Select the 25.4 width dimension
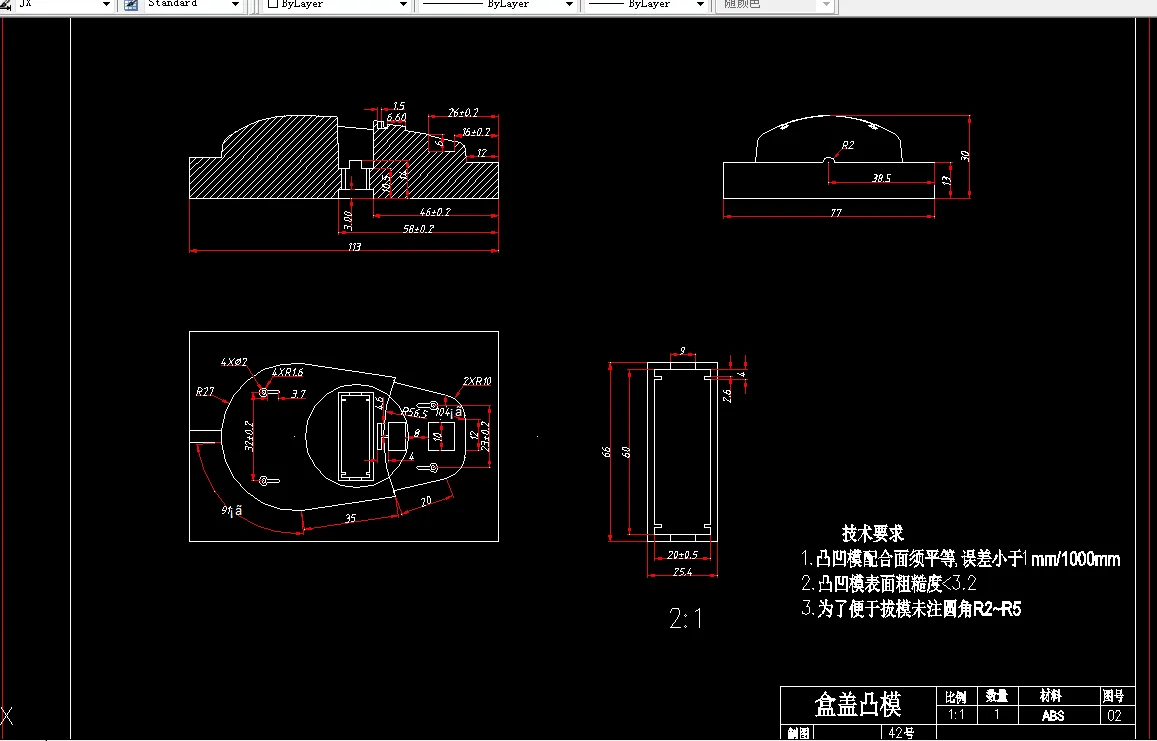The height and width of the screenshot is (741, 1157). pyautogui.click(x=683, y=572)
